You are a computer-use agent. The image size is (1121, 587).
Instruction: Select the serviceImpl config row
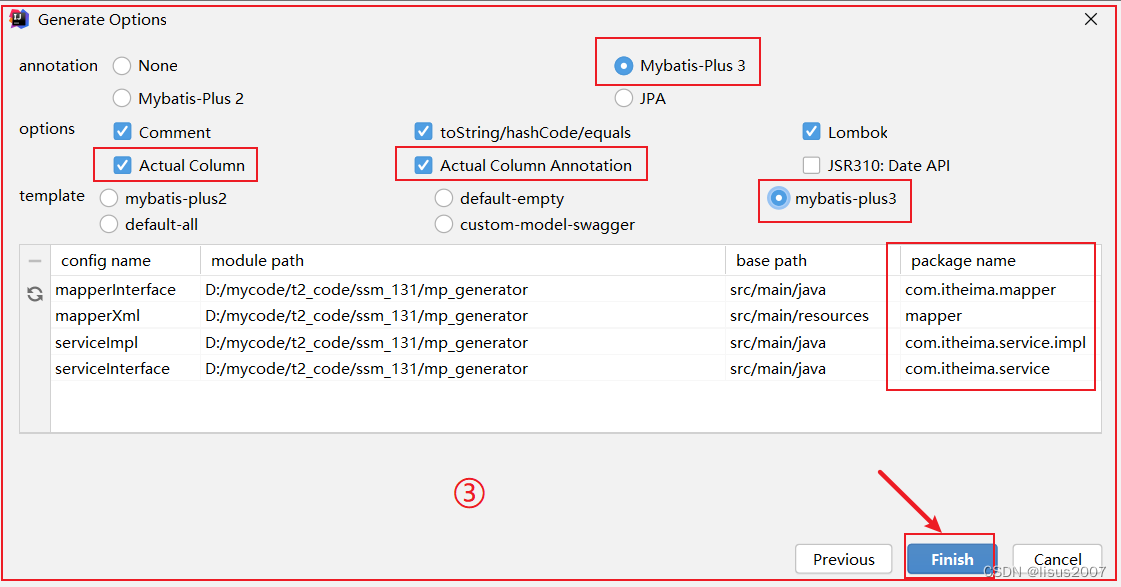(576, 342)
